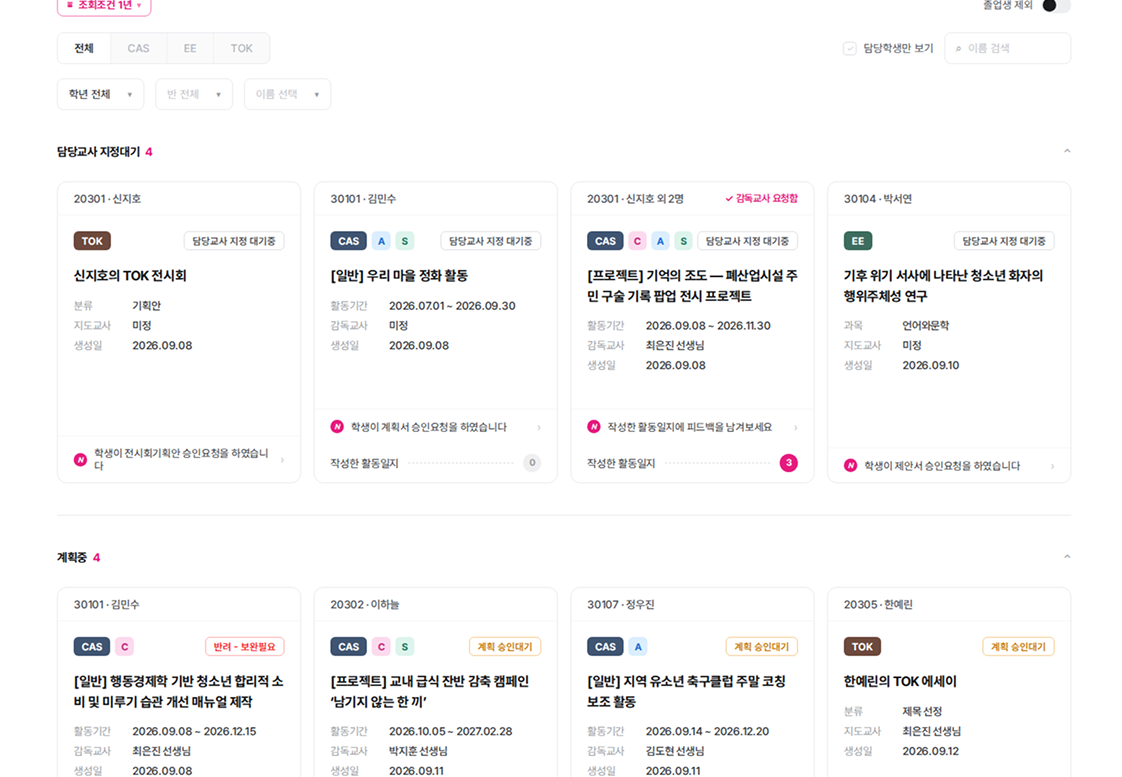This screenshot has width=1122, height=777.
Task: Focus the 이름 검색 search field
Action: click(1008, 48)
